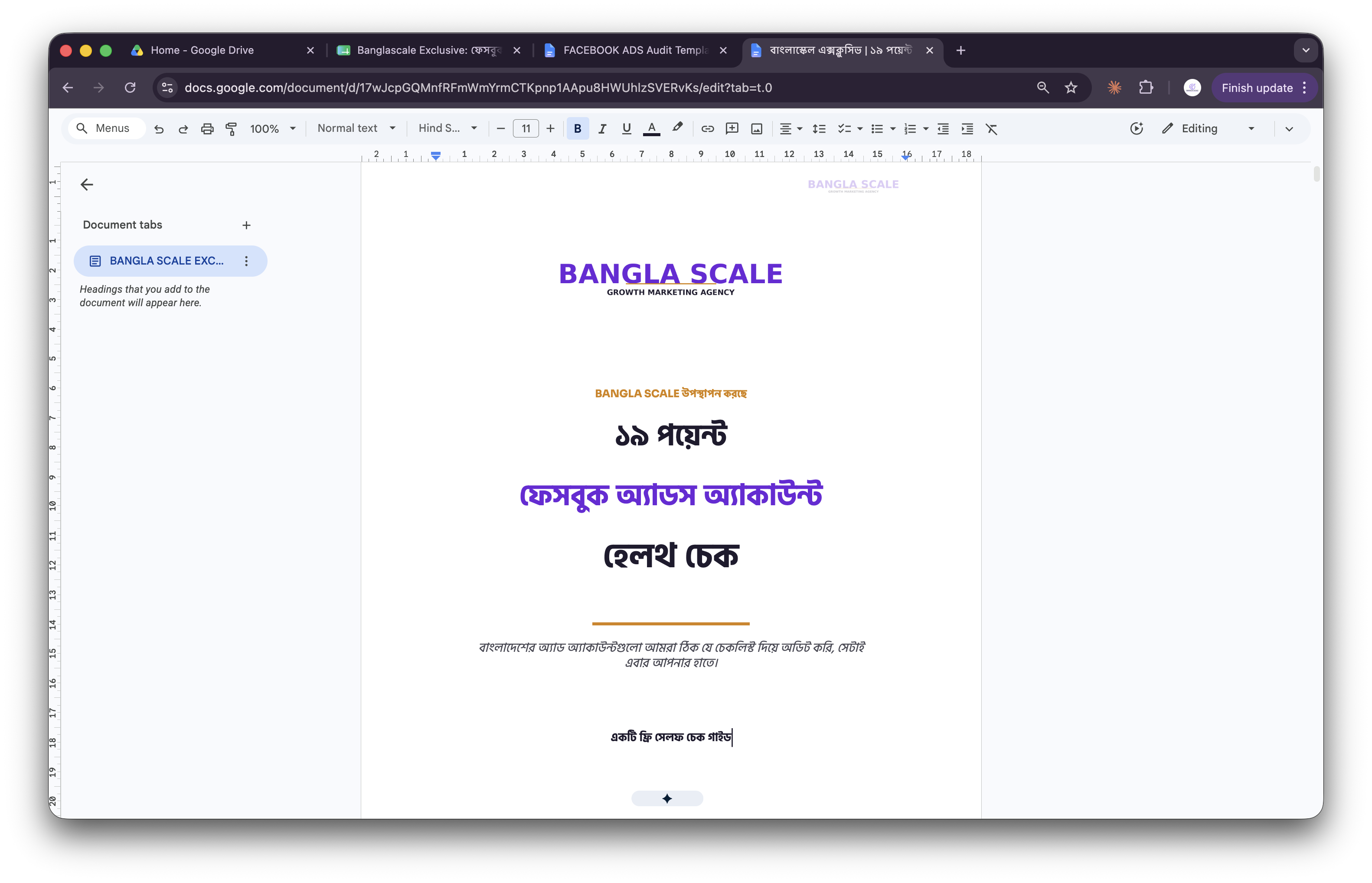The height and width of the screenshot is (883, 1372).
Task: Open the Normal text style dropdown
Action: [356, 128]
